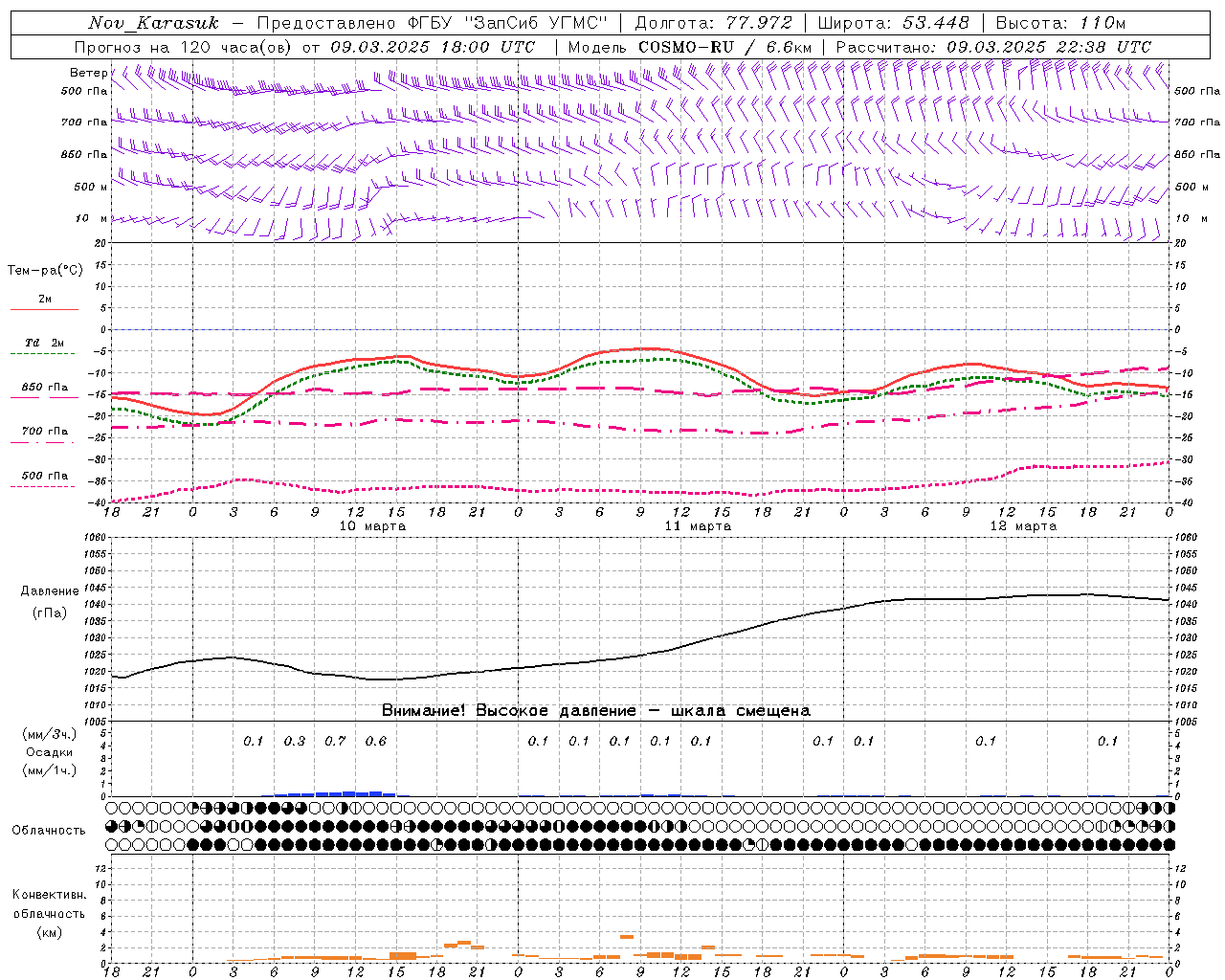Screen dimensions: 1225x980
Task: Click the 10 марта date label
Action: [x=373, y=526]
